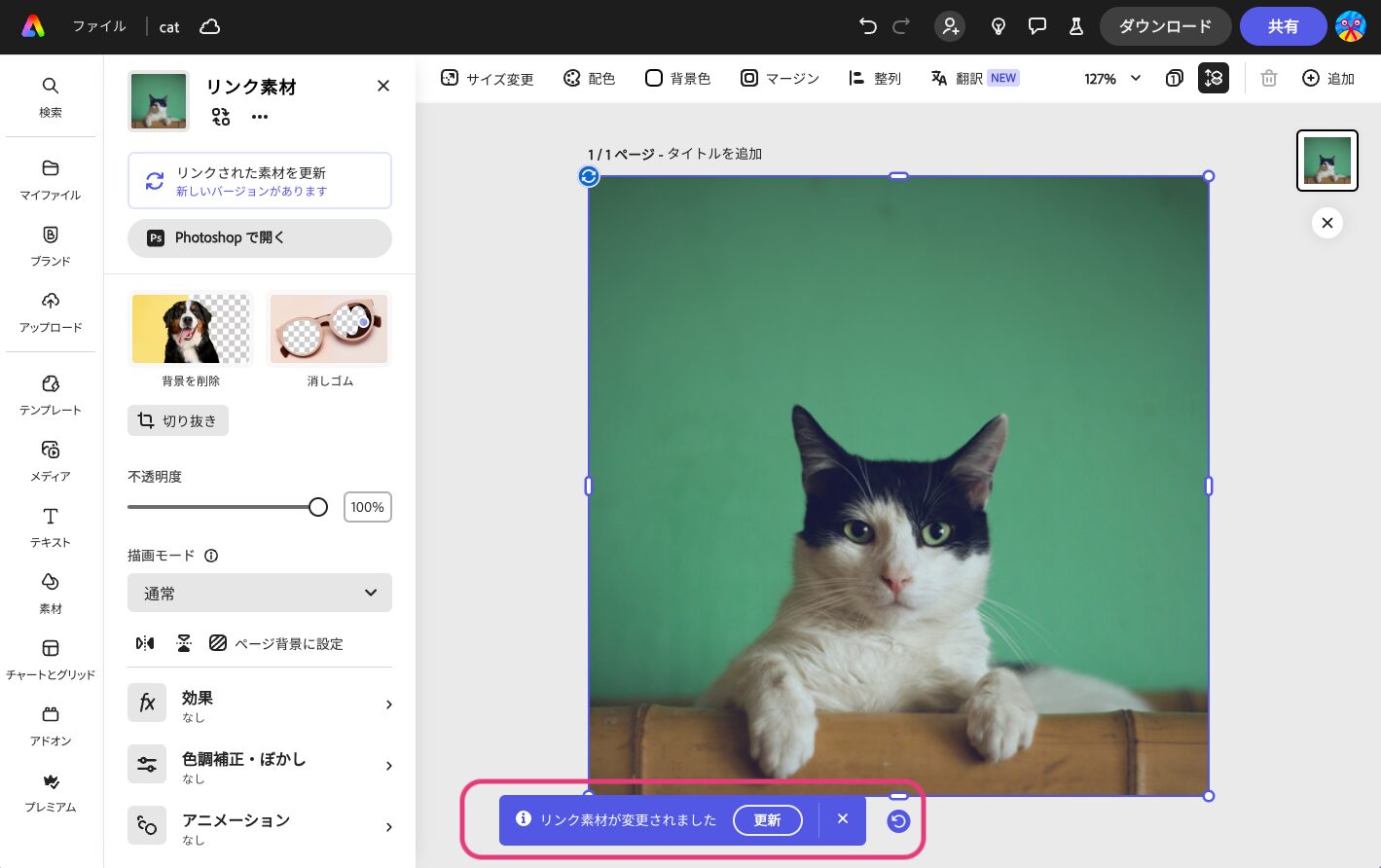1381x868 pixels.
Task: Click the Photoshop で開く button
Action: [x=259, y=237]
